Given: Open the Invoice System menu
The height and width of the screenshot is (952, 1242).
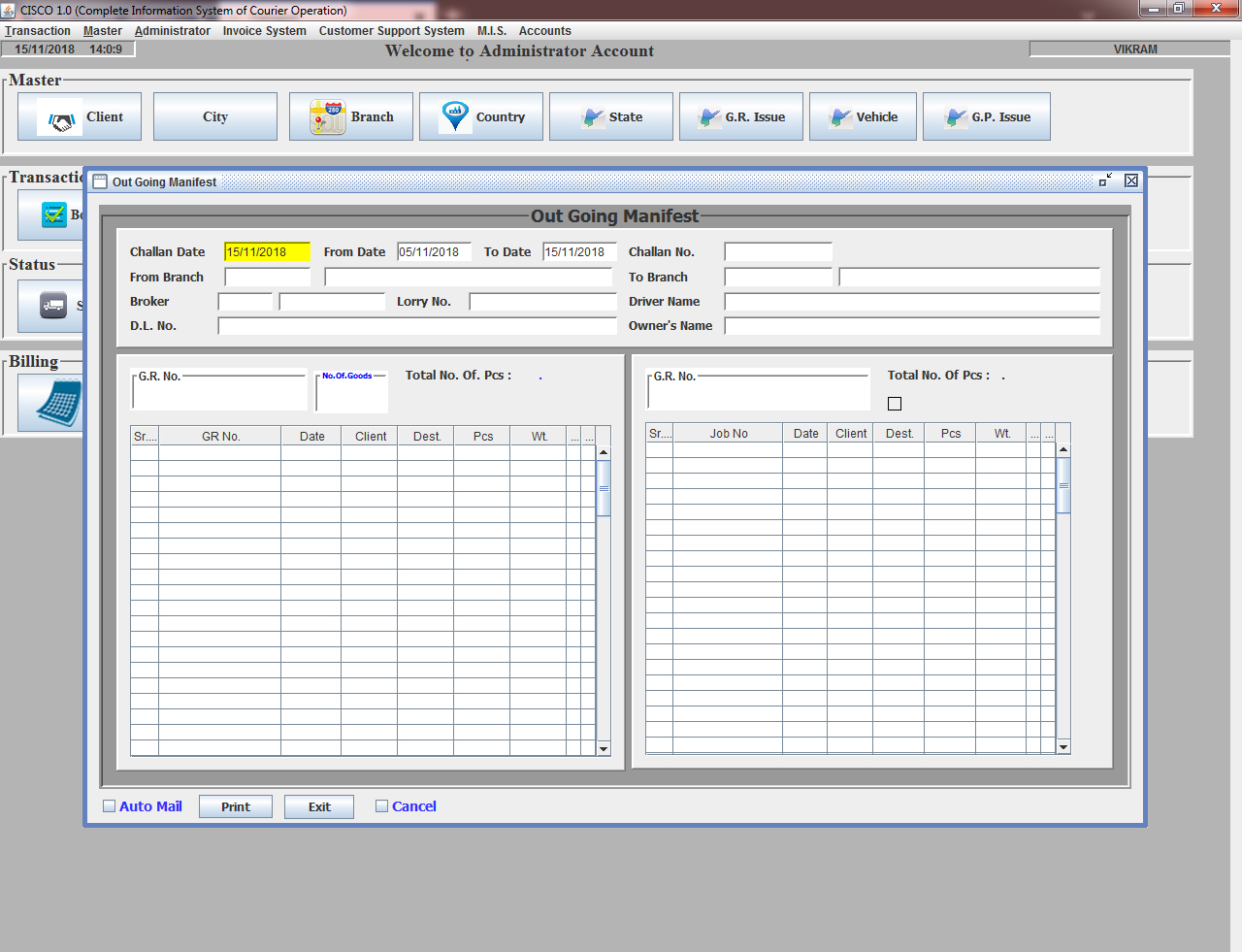Looking at the screenshot, I should click(x=264, y=31).
